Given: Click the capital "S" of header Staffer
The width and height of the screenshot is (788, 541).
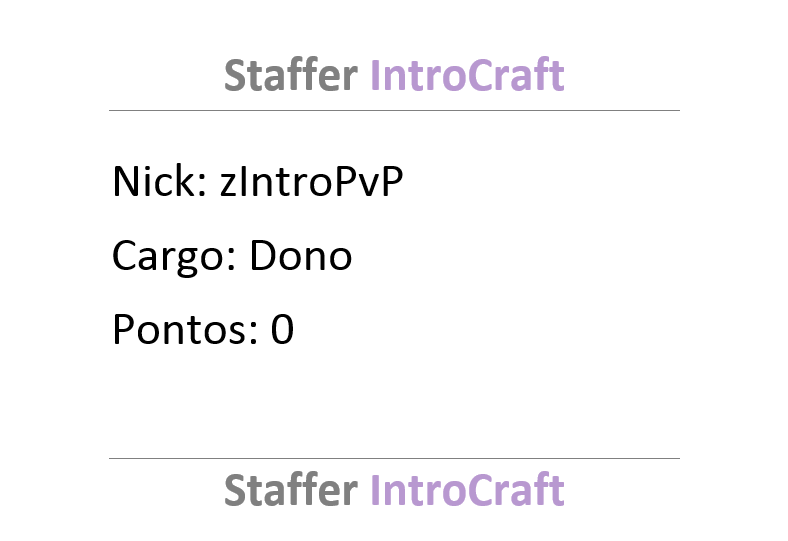Looking at the screenshot, I should click(x=234, y=75).
